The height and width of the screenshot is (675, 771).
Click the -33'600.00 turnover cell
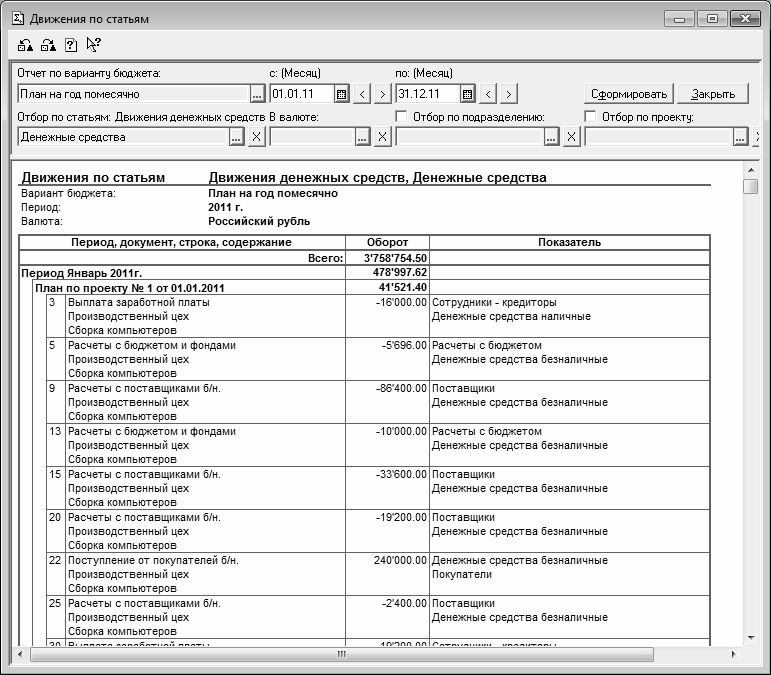coord(387,488)
